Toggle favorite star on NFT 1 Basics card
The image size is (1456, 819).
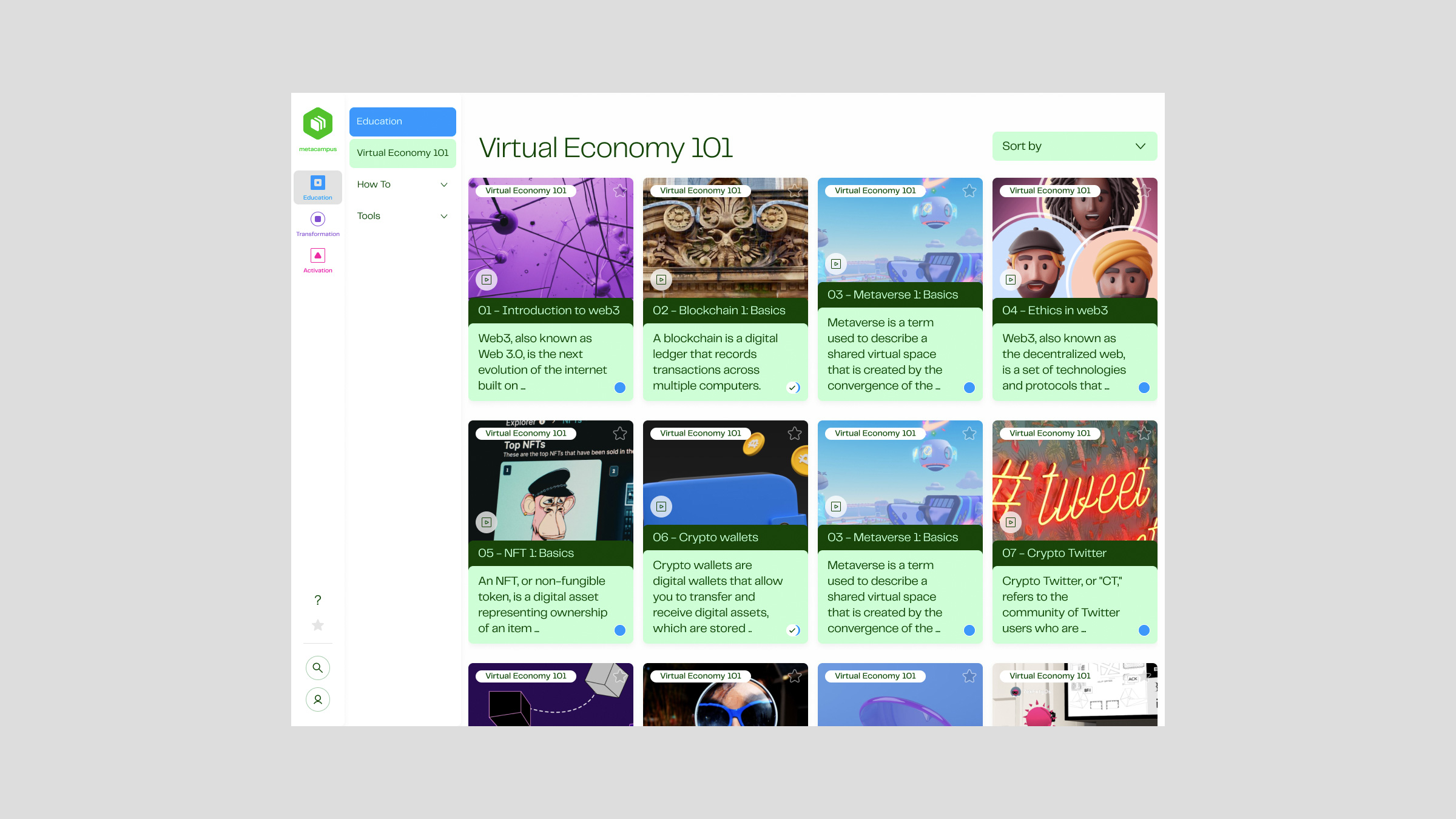620,433
